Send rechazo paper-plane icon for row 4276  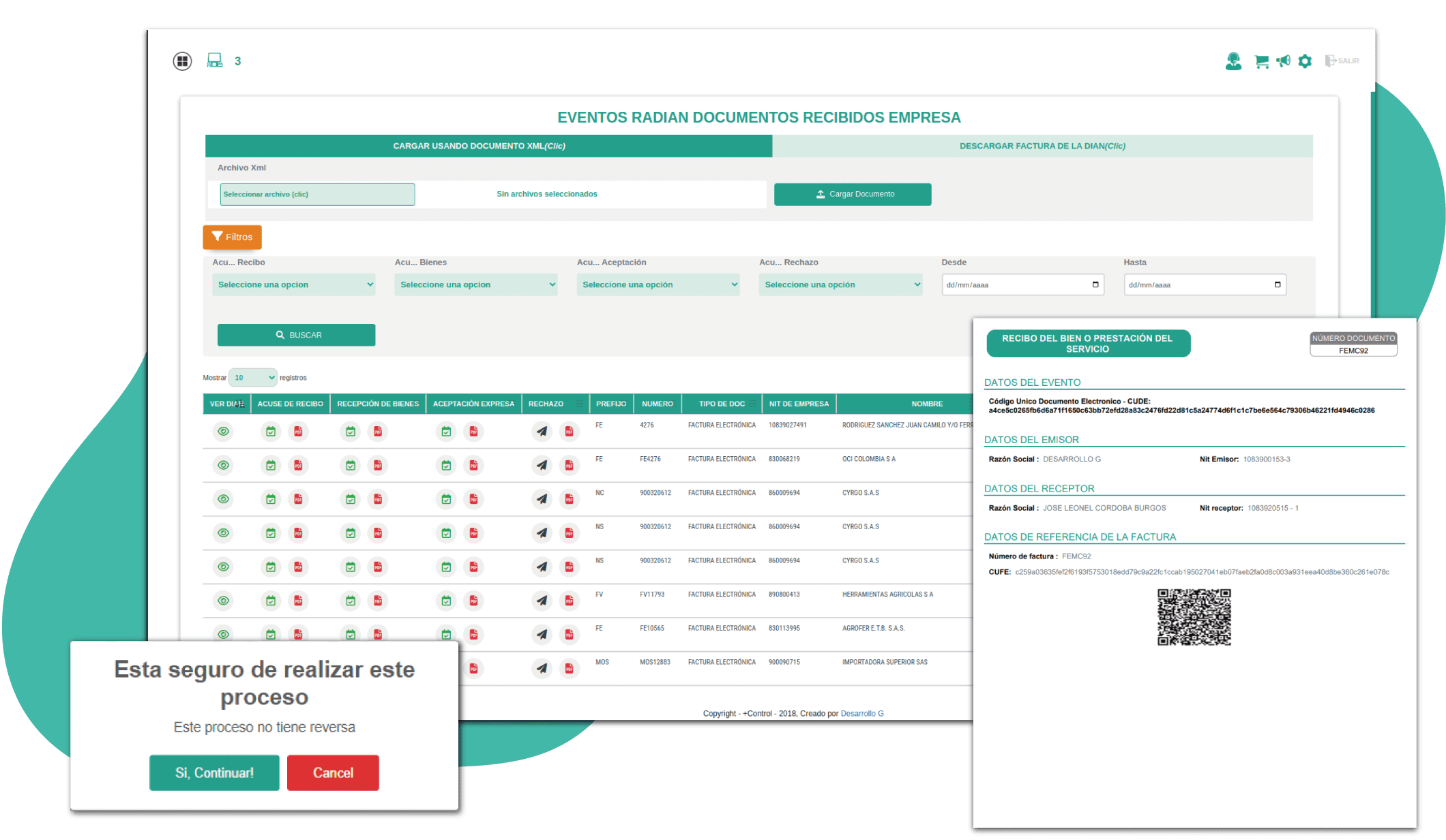click(542, 432)
